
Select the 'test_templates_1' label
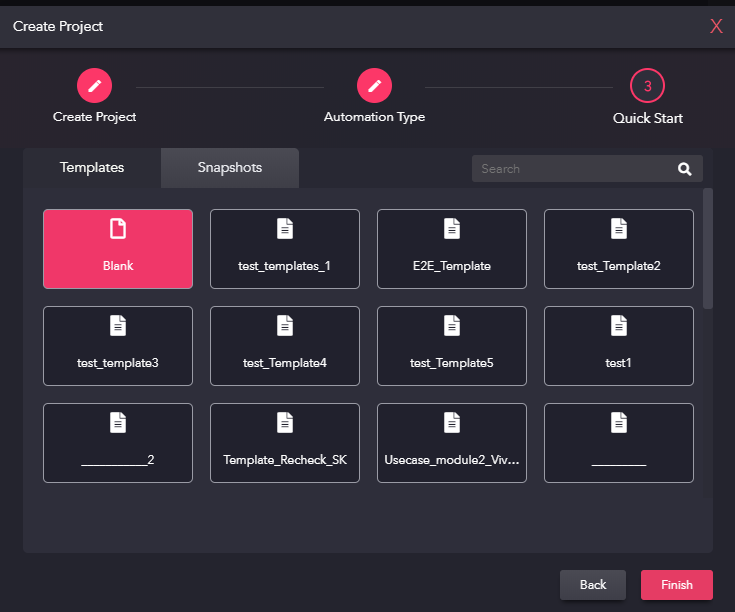tap(284, 266)
